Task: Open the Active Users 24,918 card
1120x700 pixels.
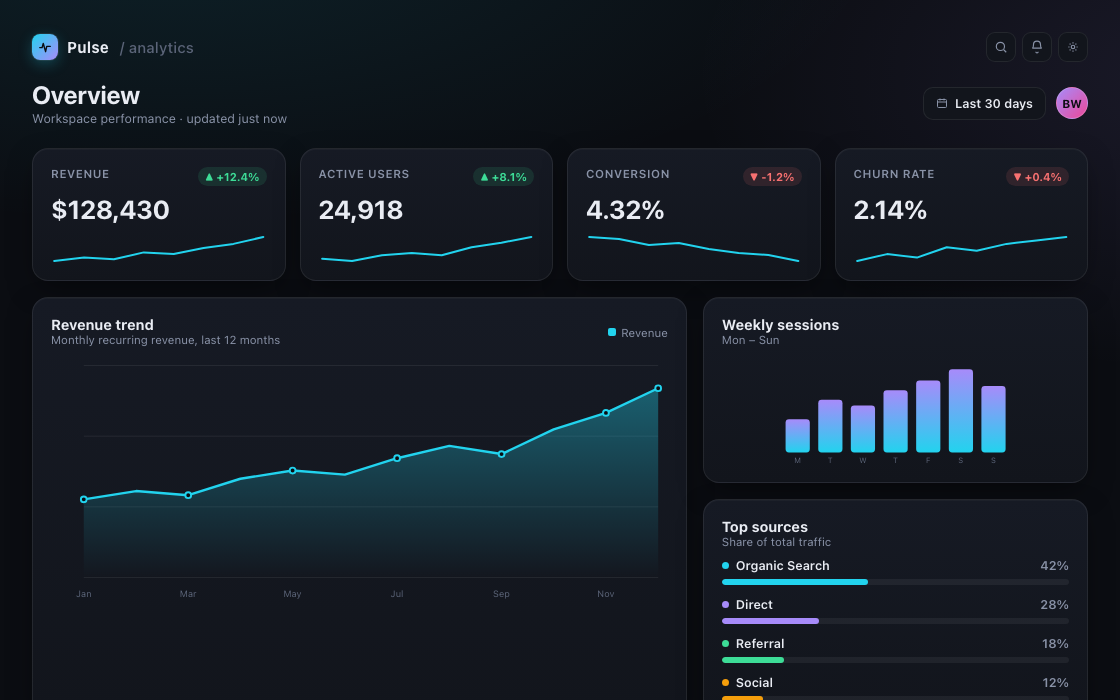Action: click(x=426, y=214)
